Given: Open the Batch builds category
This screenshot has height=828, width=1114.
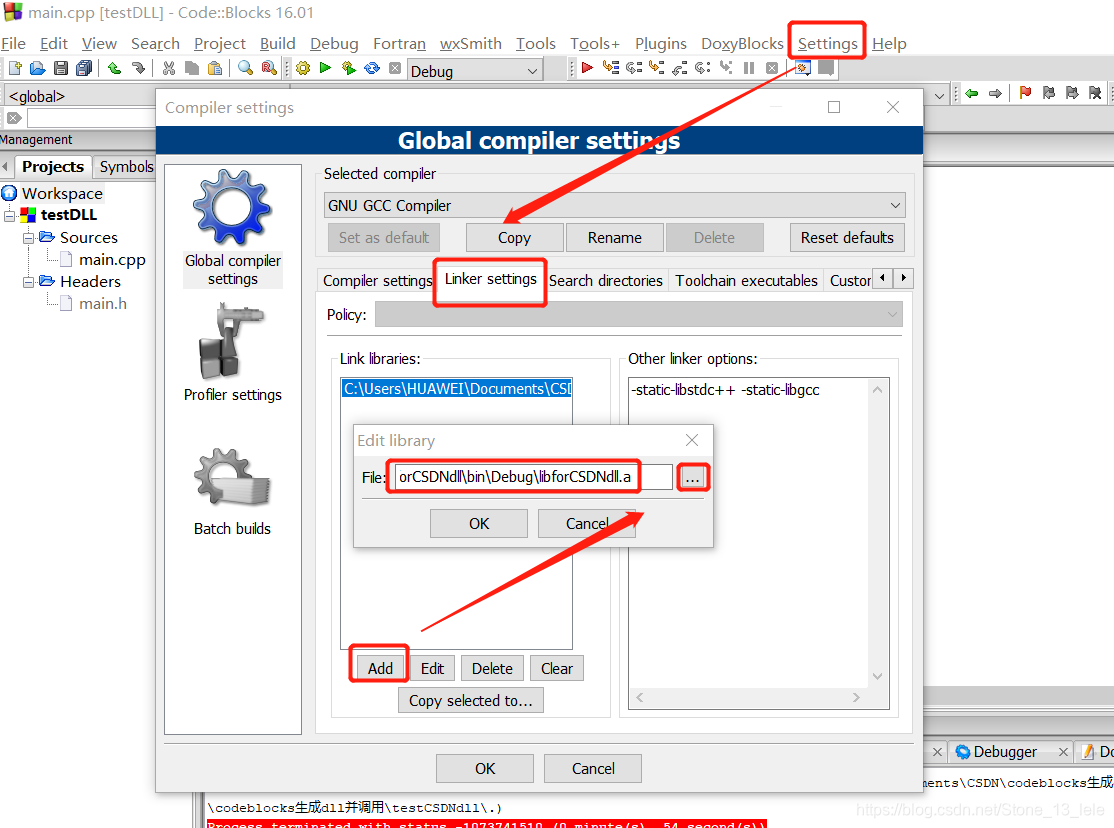Looking at the screenshot, I should coord(232,492).
